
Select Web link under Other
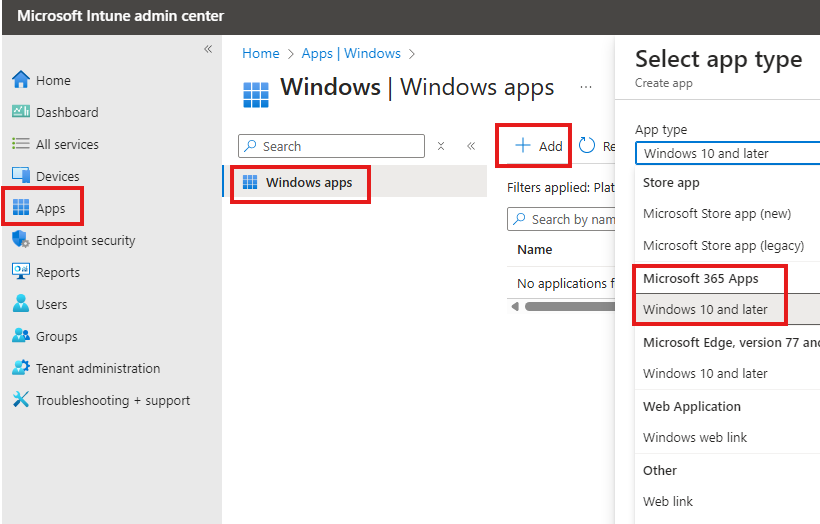668,501
